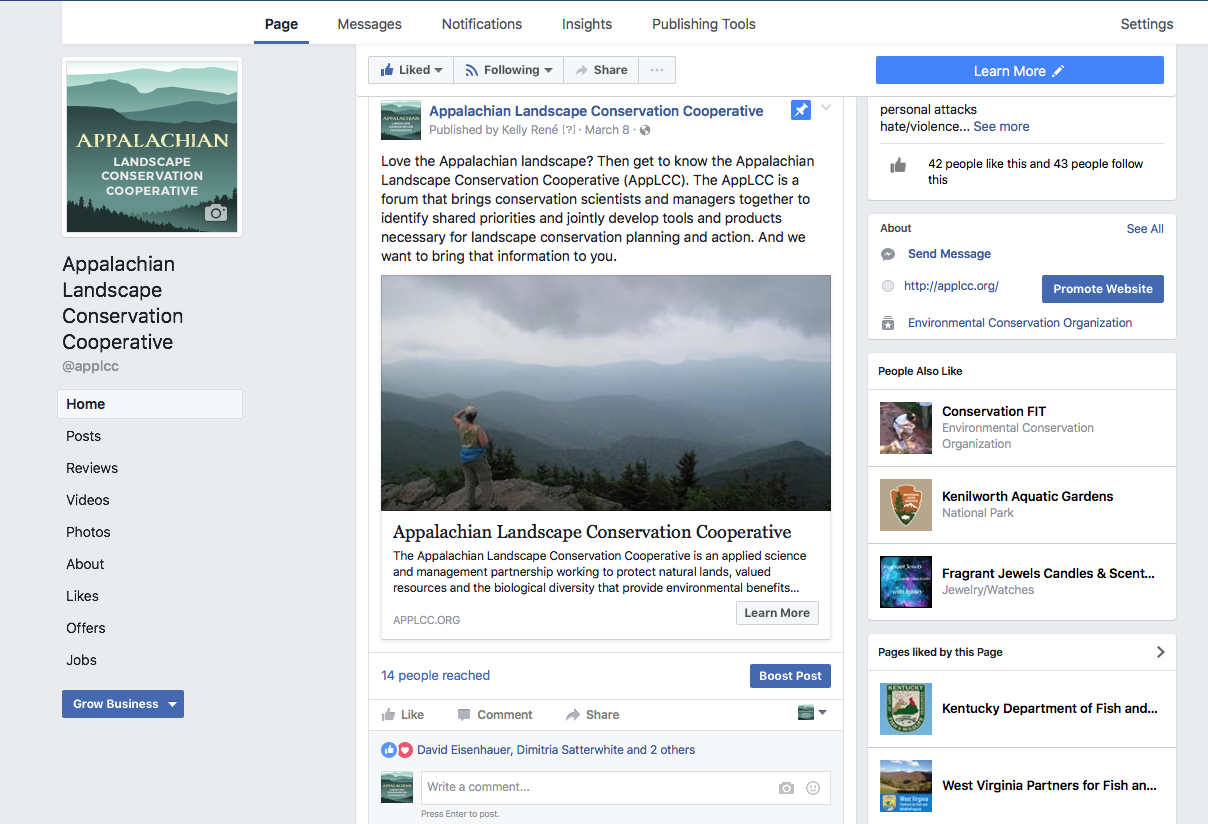Open the http://applcc.org/ link
Image resolution: width=1208 pixels, height=824 pixels.
click(951, 286)
